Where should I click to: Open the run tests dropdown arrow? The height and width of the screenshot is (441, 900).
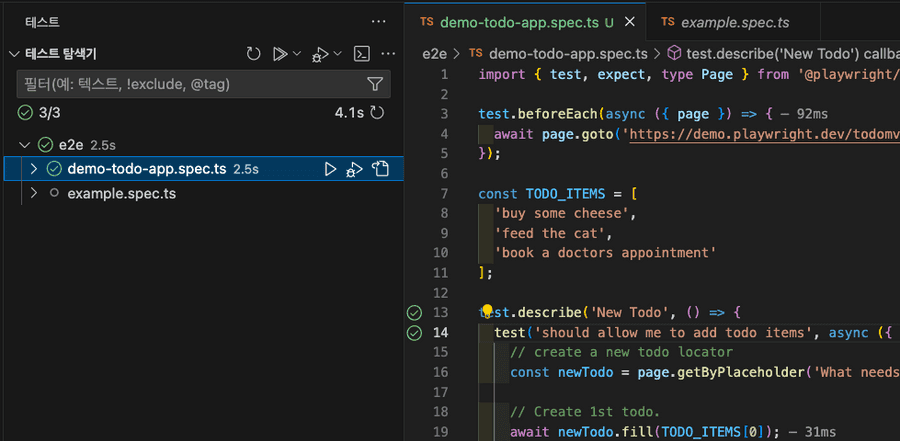click(x=297, y=54)
